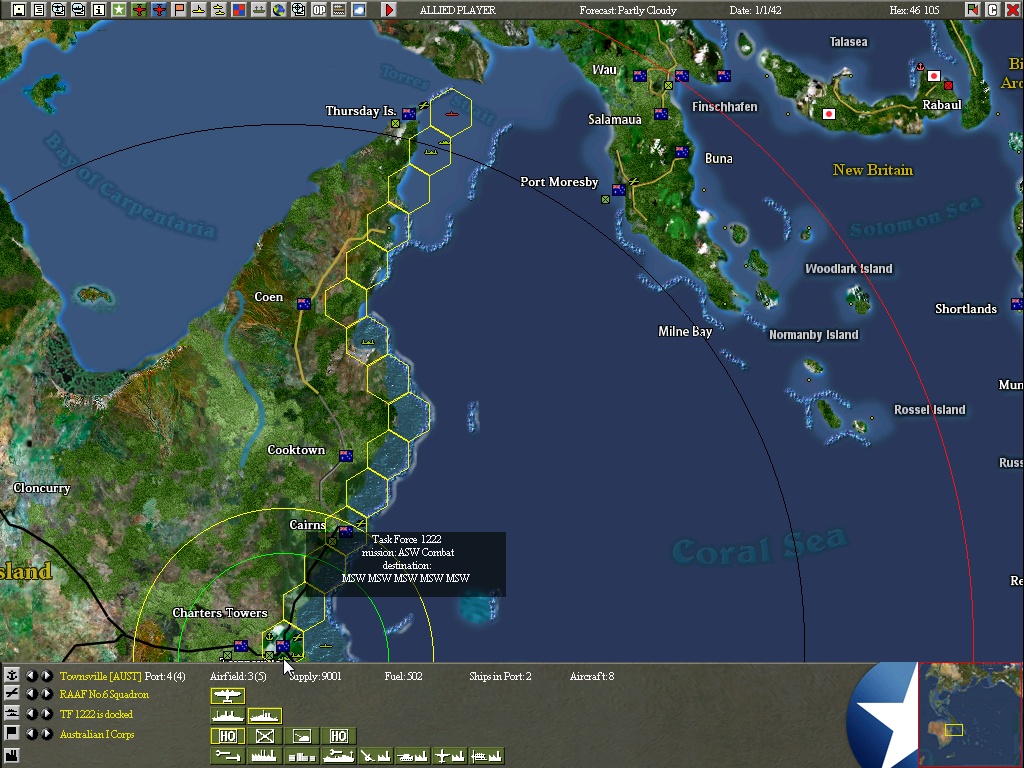Click the minimap thumbnail in bottom right
The height and width of the screenshot is (768, 1024).
(970, 714)
